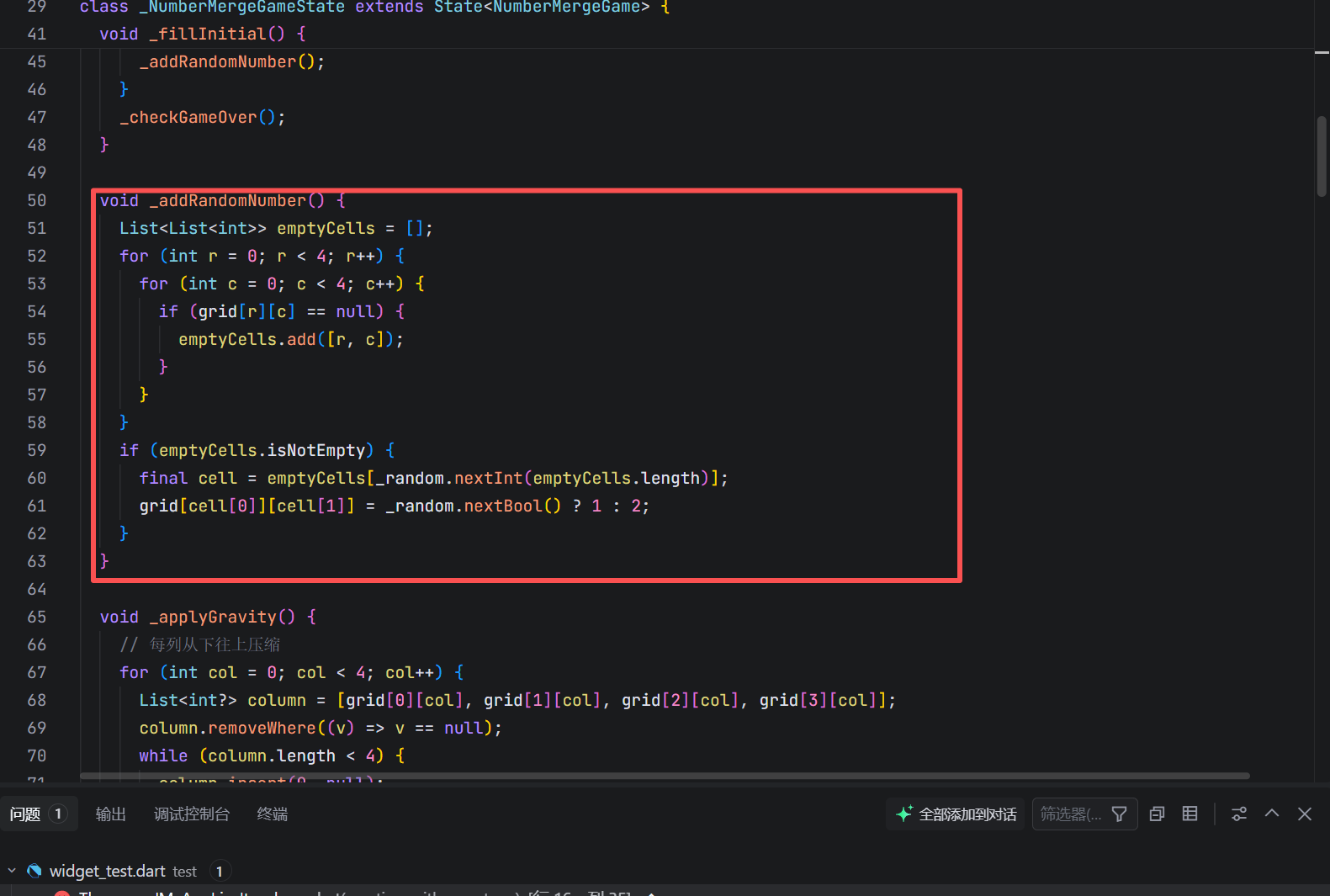Click 'if (emptyCells.isNotEmpty)' line

257,450
